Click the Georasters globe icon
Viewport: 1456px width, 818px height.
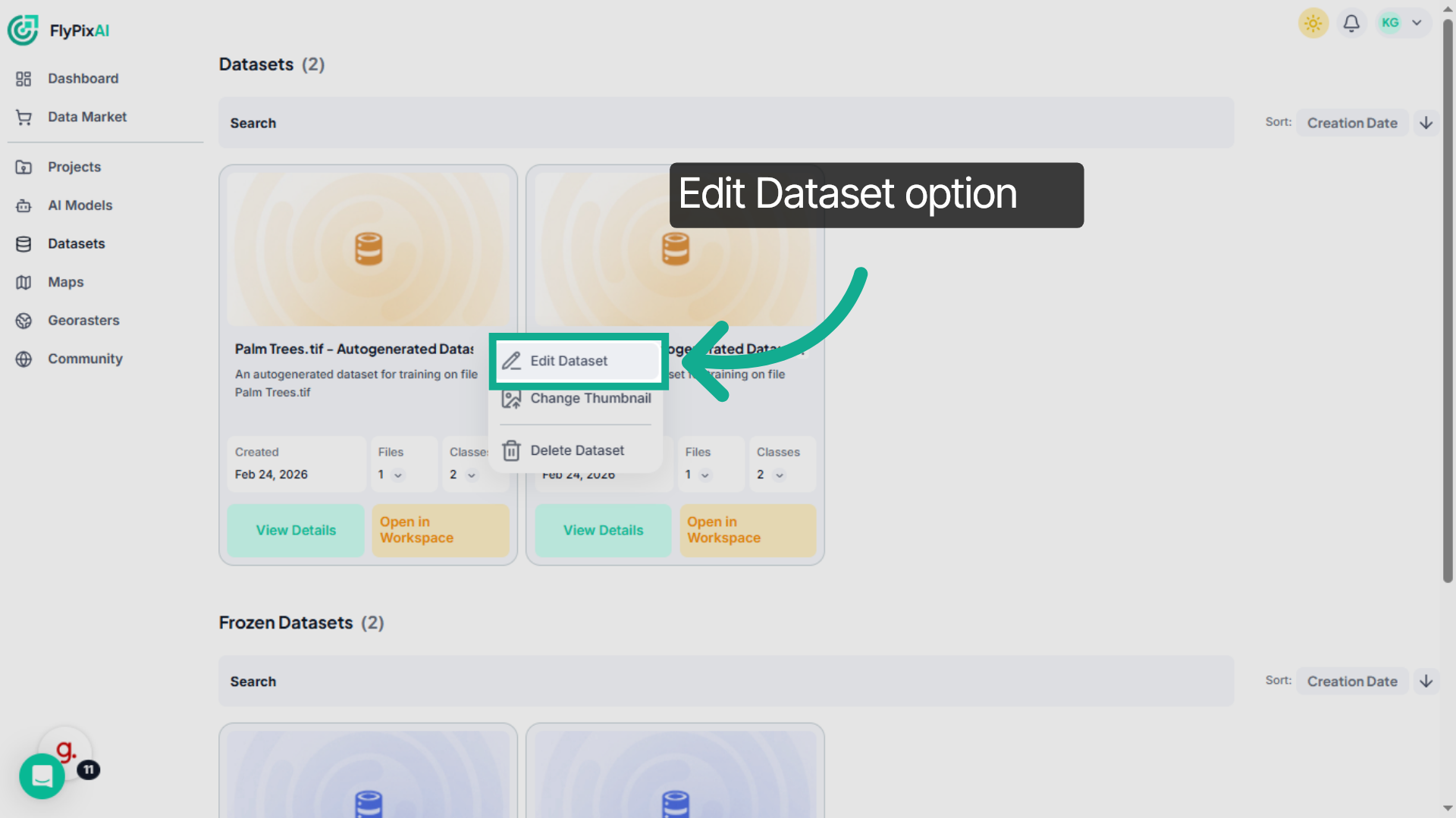[x=24, y=321]
